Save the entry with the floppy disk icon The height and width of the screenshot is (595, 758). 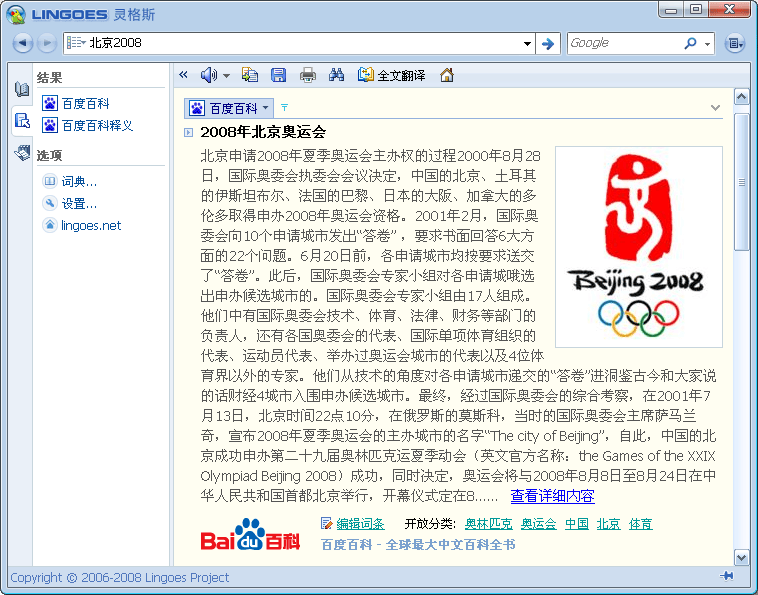coord(278,75)
